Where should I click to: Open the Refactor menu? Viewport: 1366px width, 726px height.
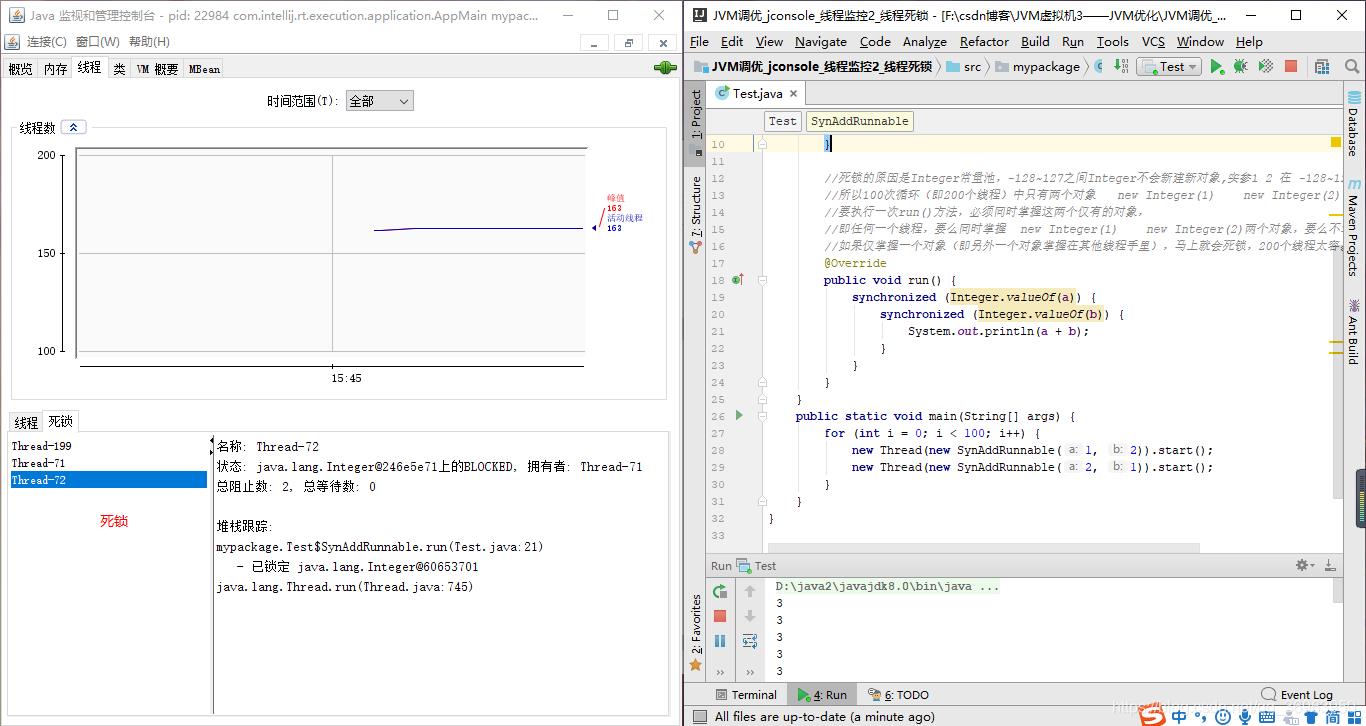click(984, 41)
